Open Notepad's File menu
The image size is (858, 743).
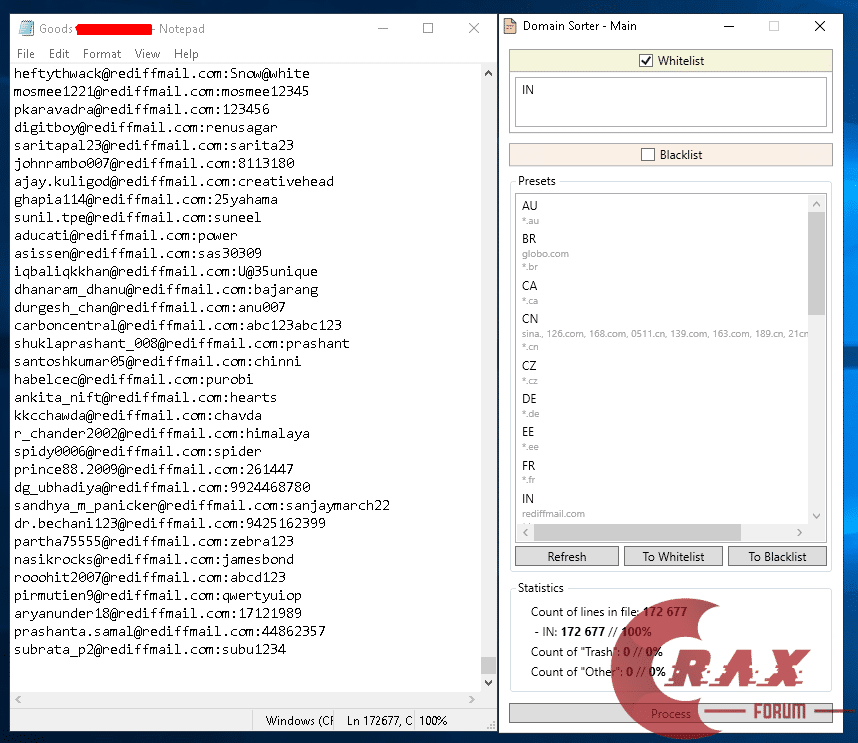point(25,54)
